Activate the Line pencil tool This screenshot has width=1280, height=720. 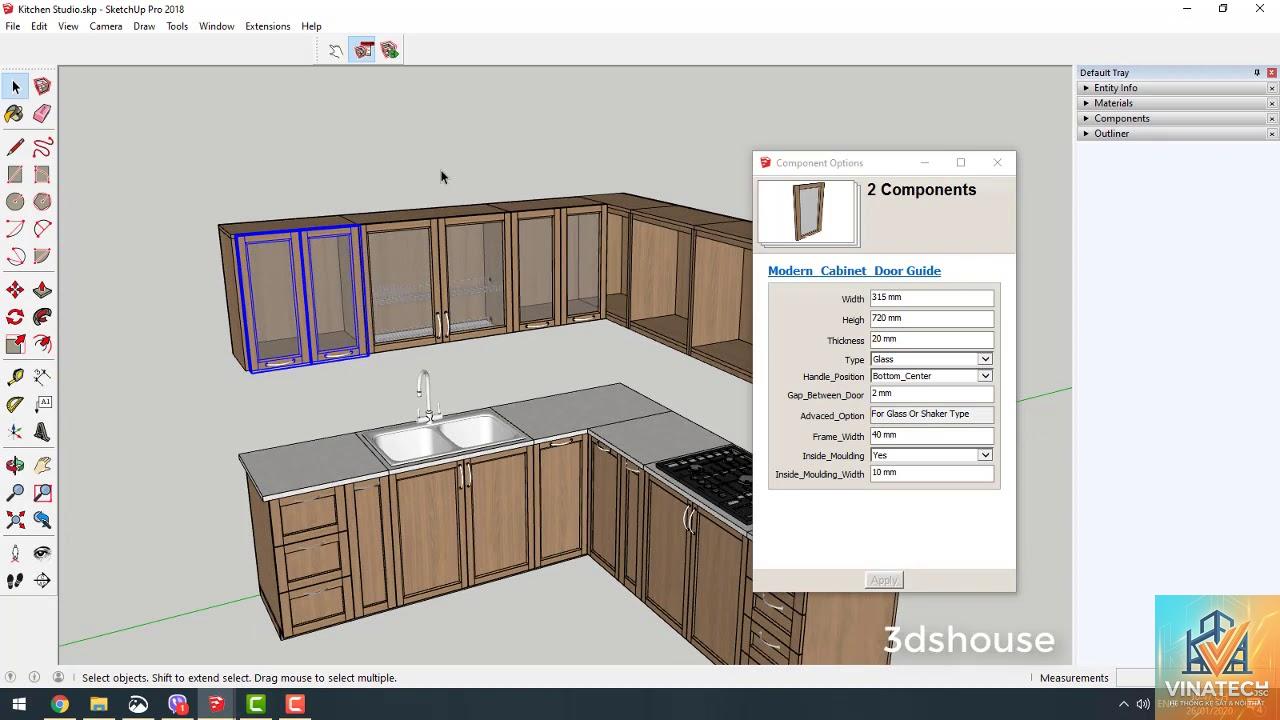(x=15, y=148)
